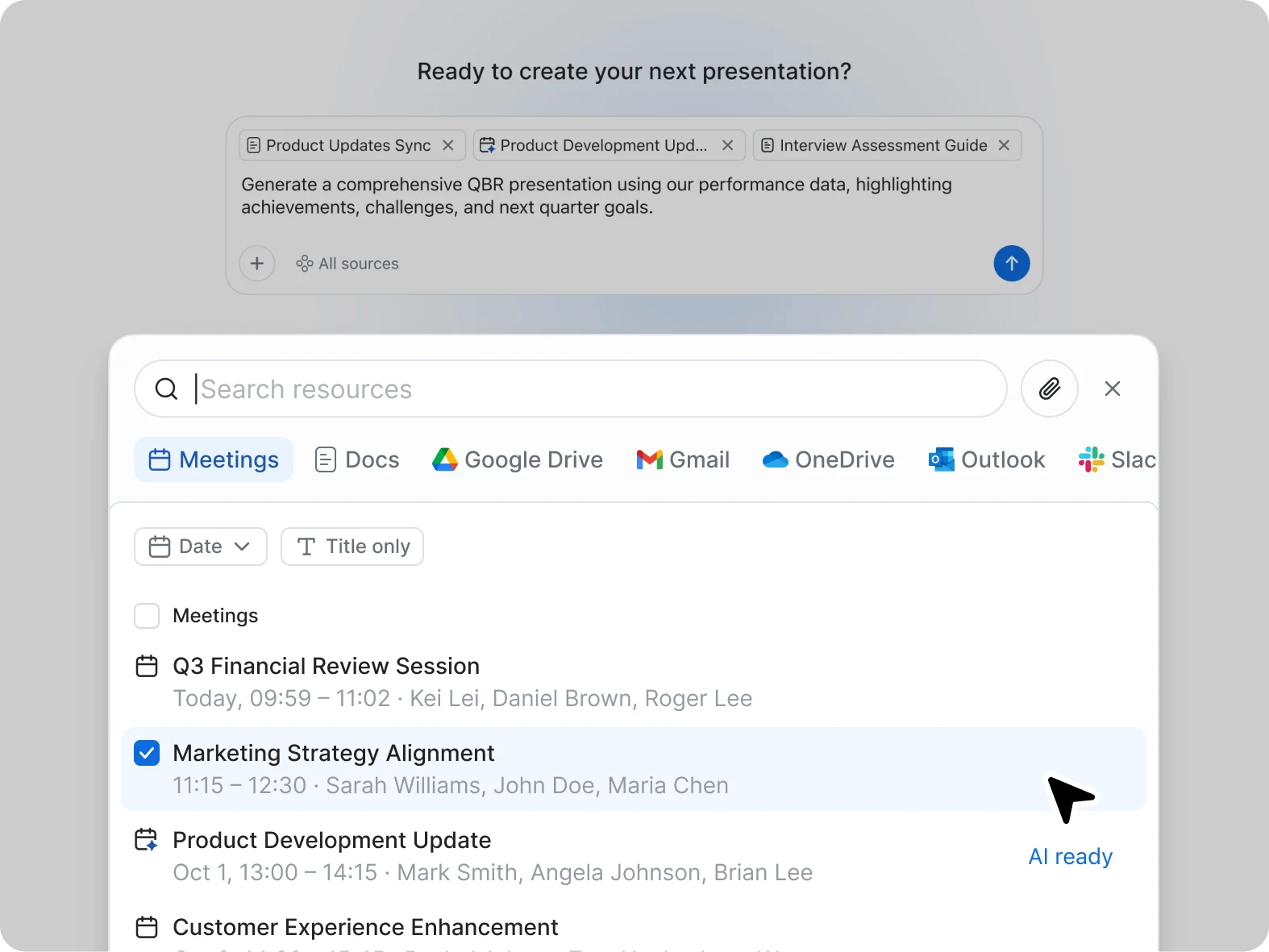The image size is (1269, 952).
Task: Click the Gmail logo icon
Action: (x=650, y=459)
